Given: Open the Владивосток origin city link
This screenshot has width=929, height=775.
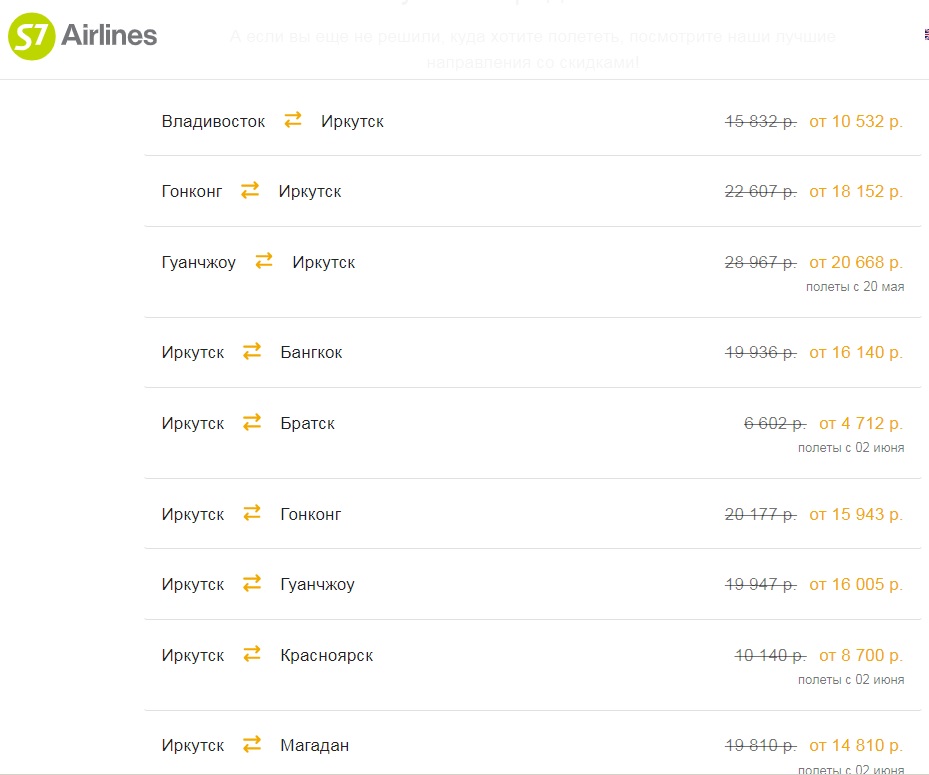Looking at the screenshot, I should coord(213,121).
